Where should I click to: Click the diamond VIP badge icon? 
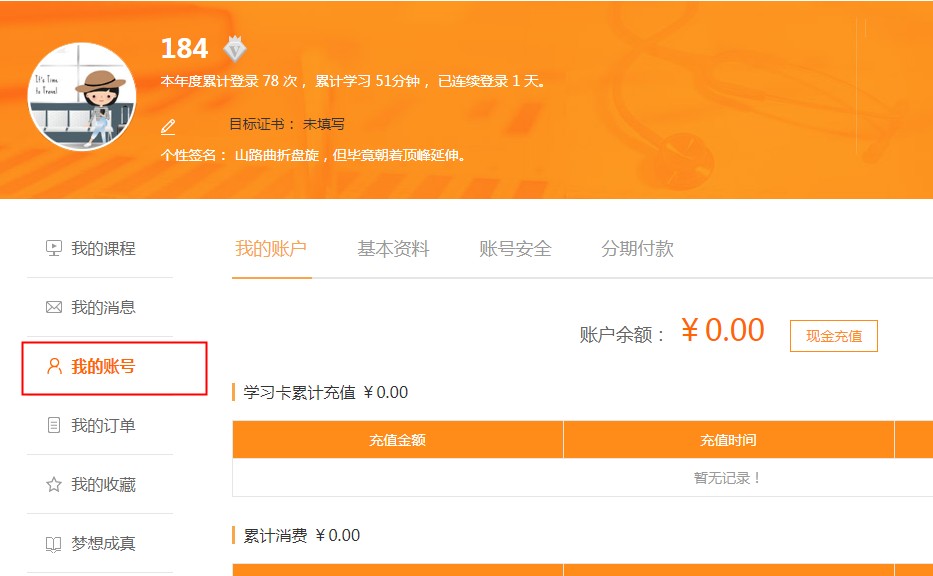(x=234, y=48)
